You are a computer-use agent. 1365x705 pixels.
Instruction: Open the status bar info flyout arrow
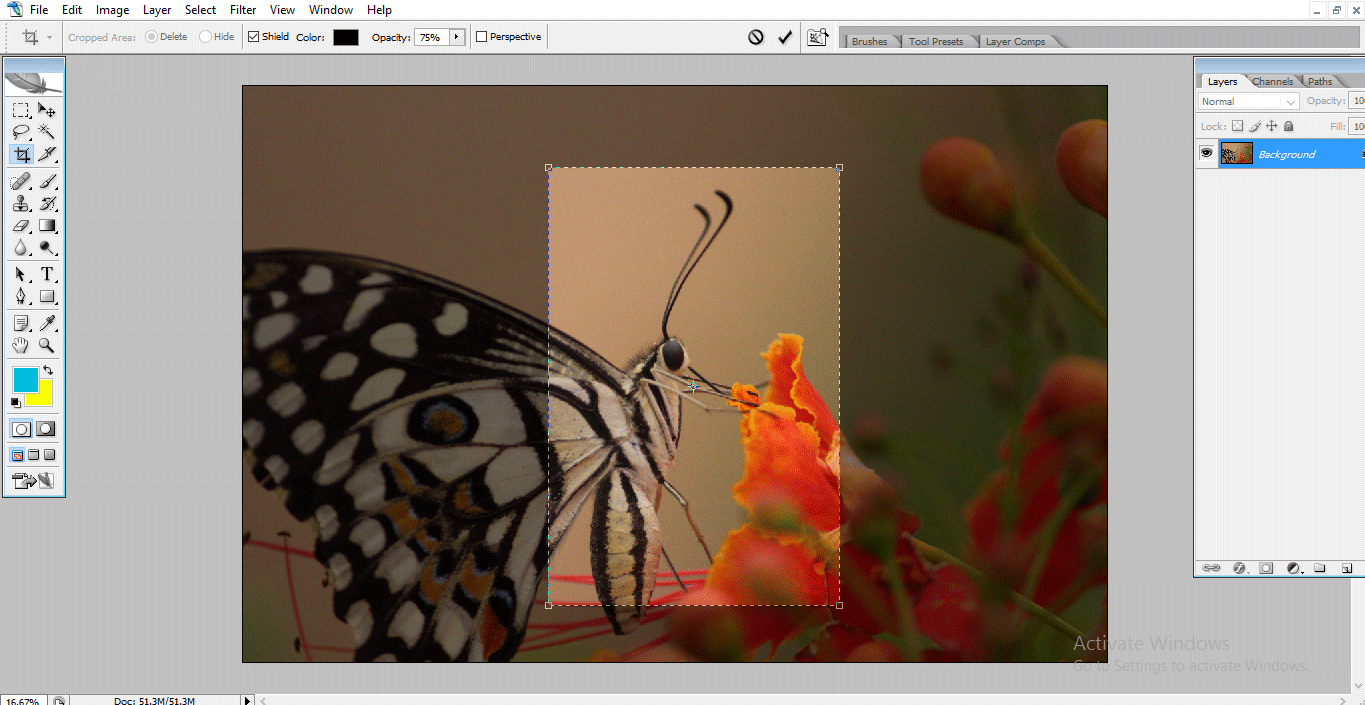pos(248,701)
